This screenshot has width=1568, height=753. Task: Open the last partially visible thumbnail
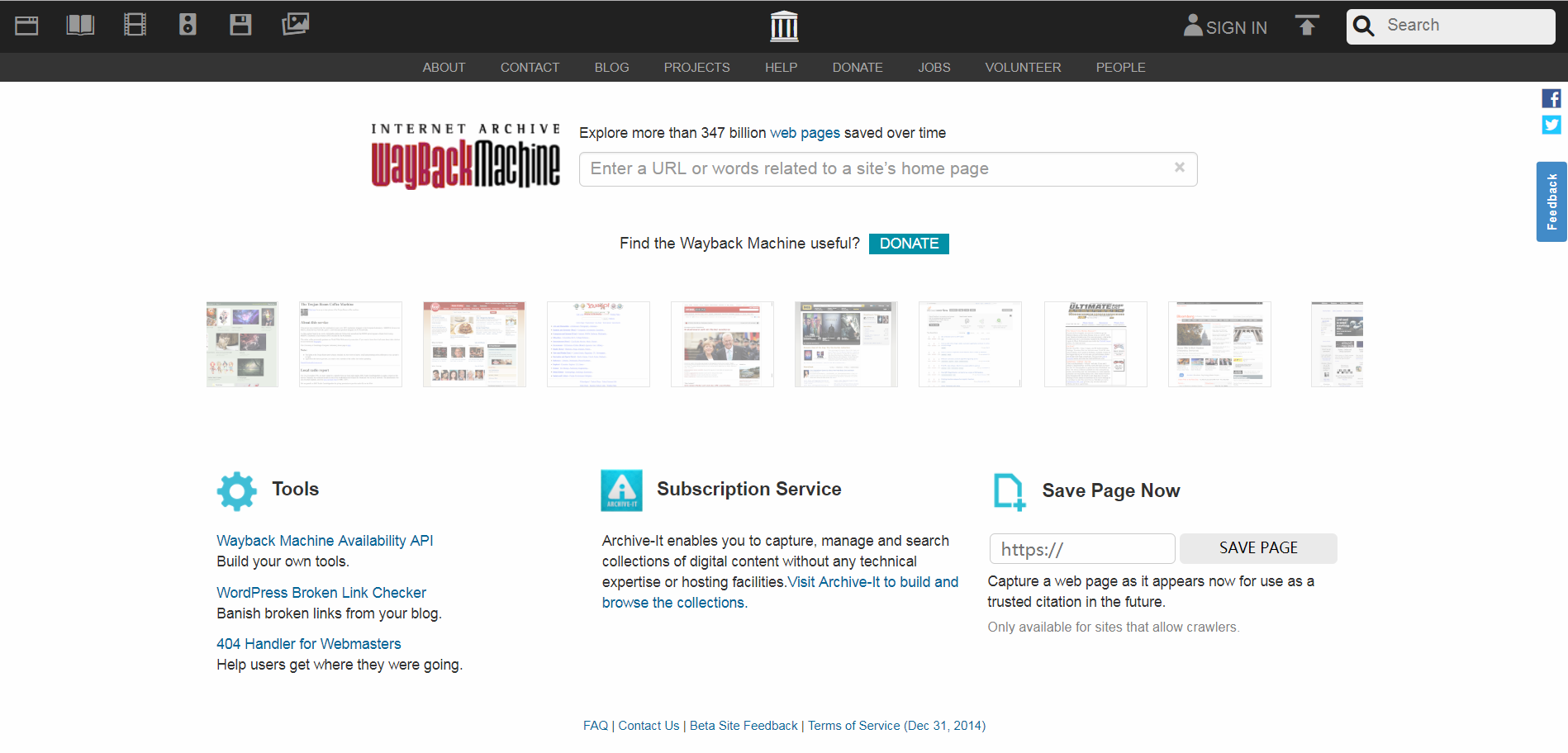tap(1337, 344)
